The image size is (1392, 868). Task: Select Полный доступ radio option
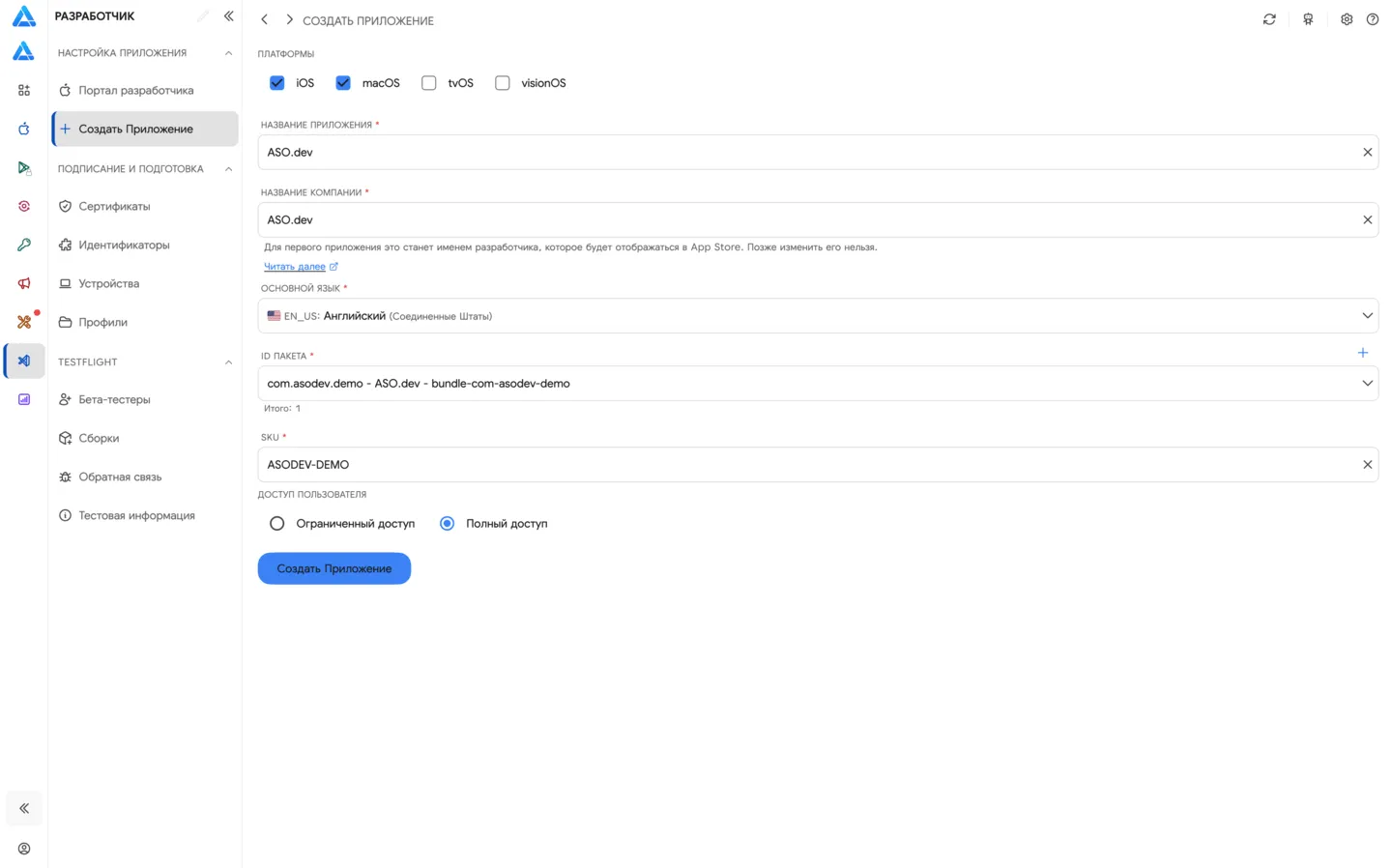coord(447,524)
